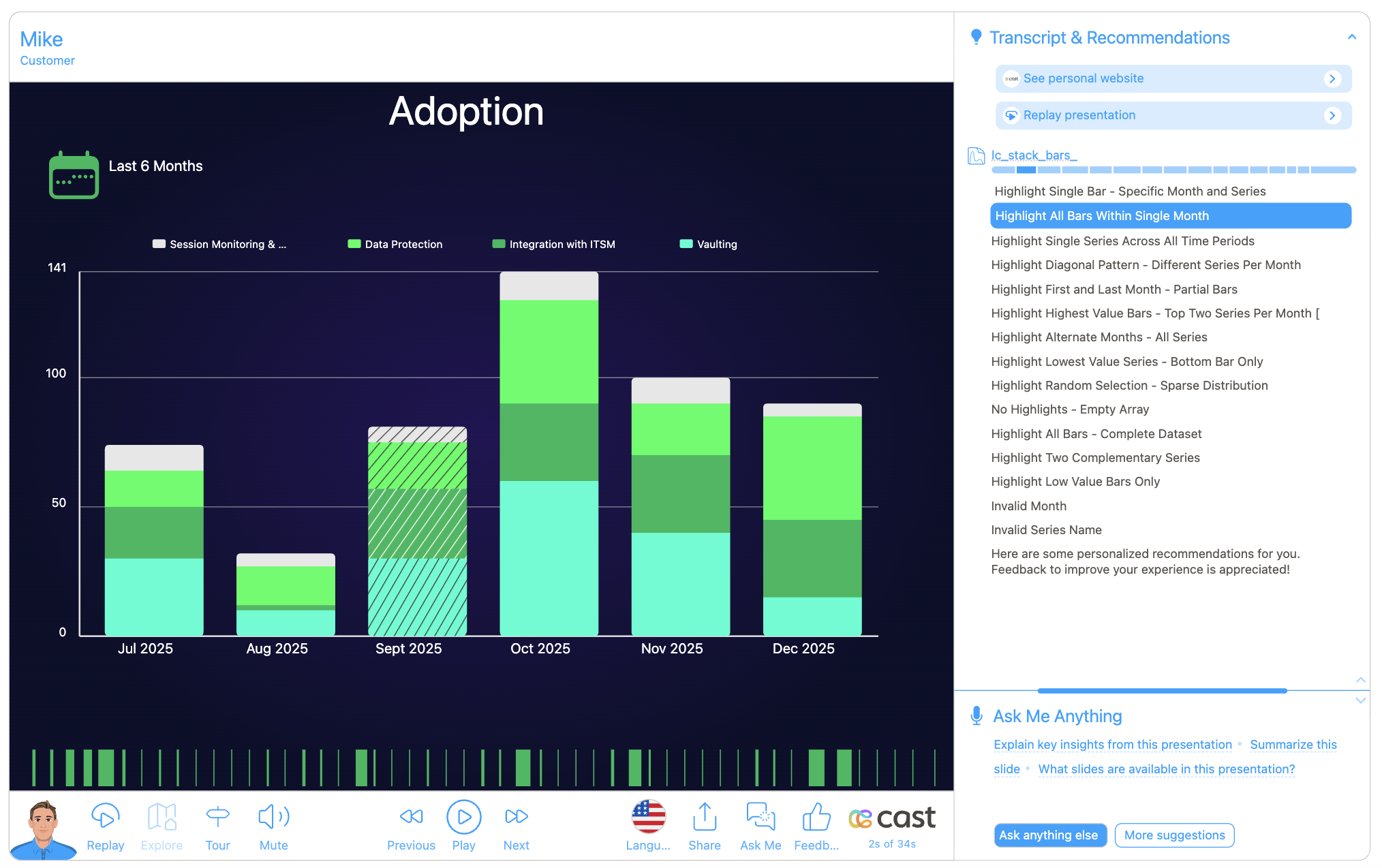Image resolution: width=1382 pixels, height=868 pixels.
Task: Go to the Previous slide
Action: (411, 816)
